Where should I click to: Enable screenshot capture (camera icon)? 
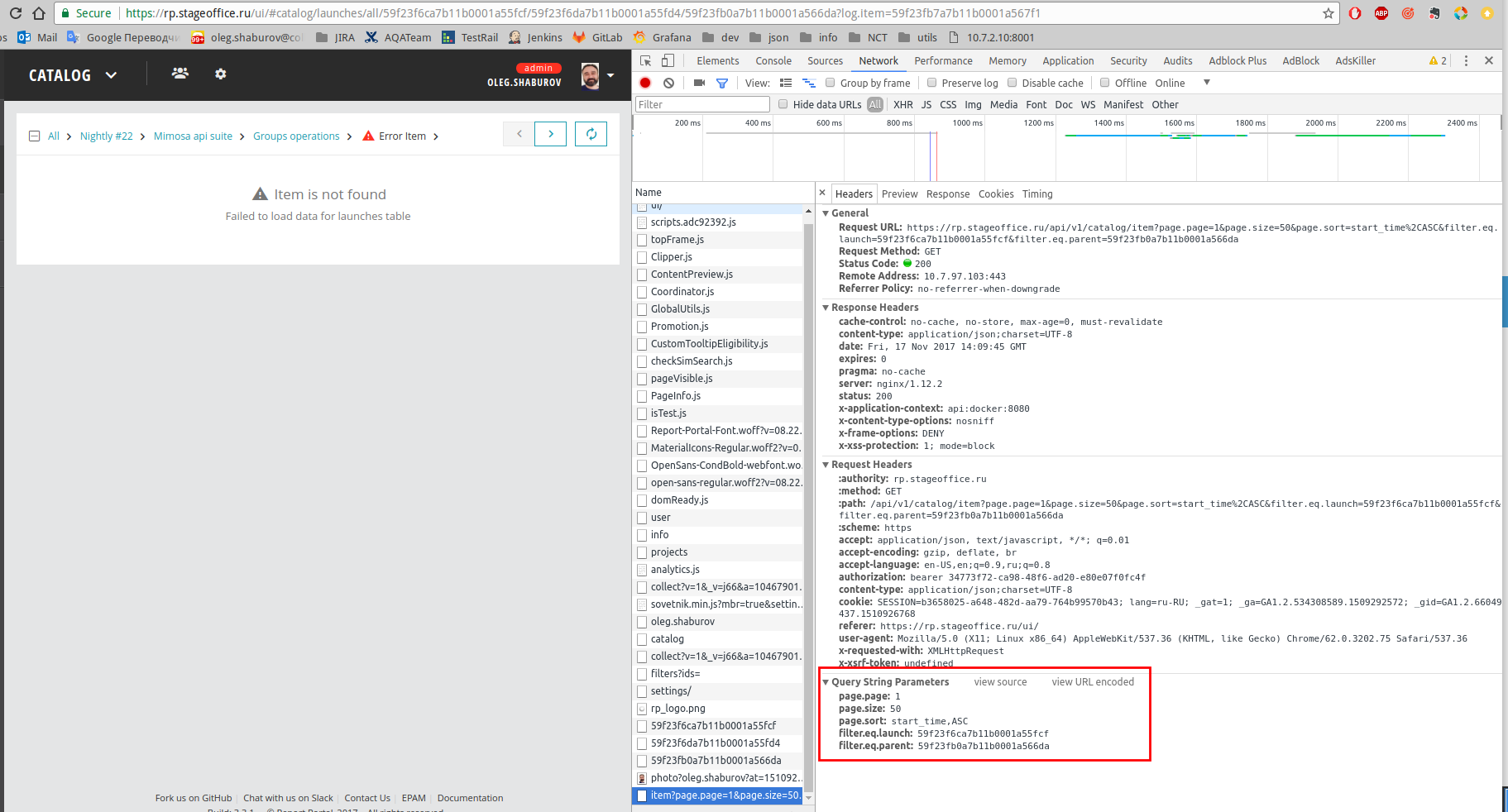point(698,83)
